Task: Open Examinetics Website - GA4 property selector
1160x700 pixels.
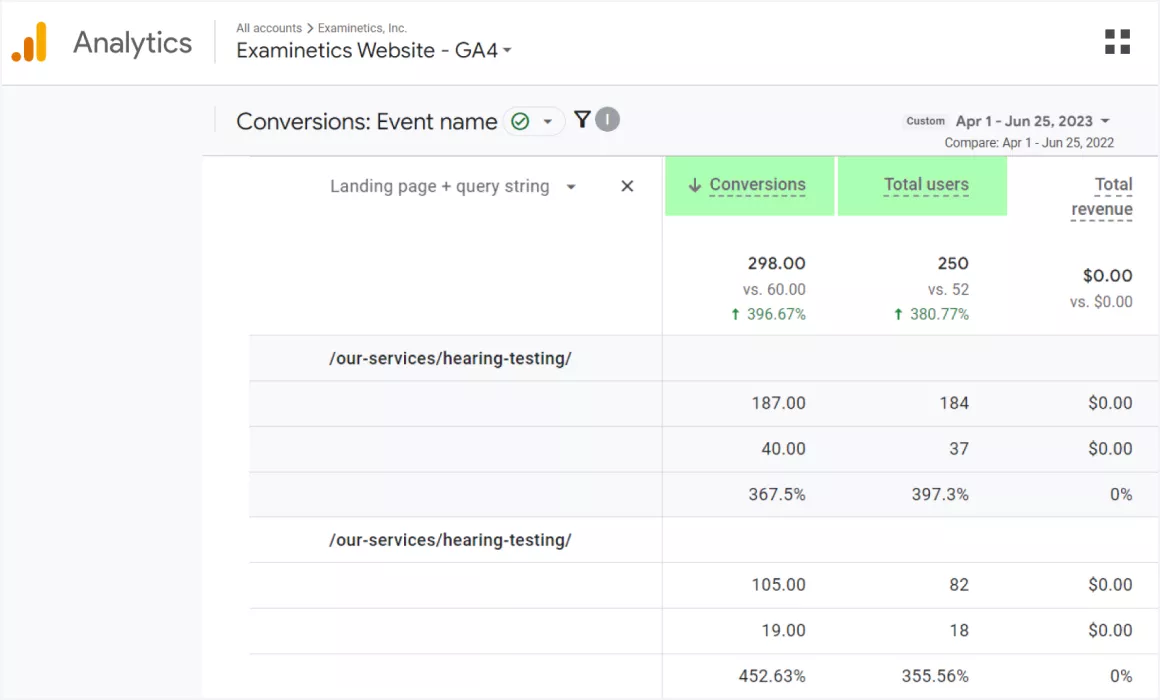Action: (373, 50)
